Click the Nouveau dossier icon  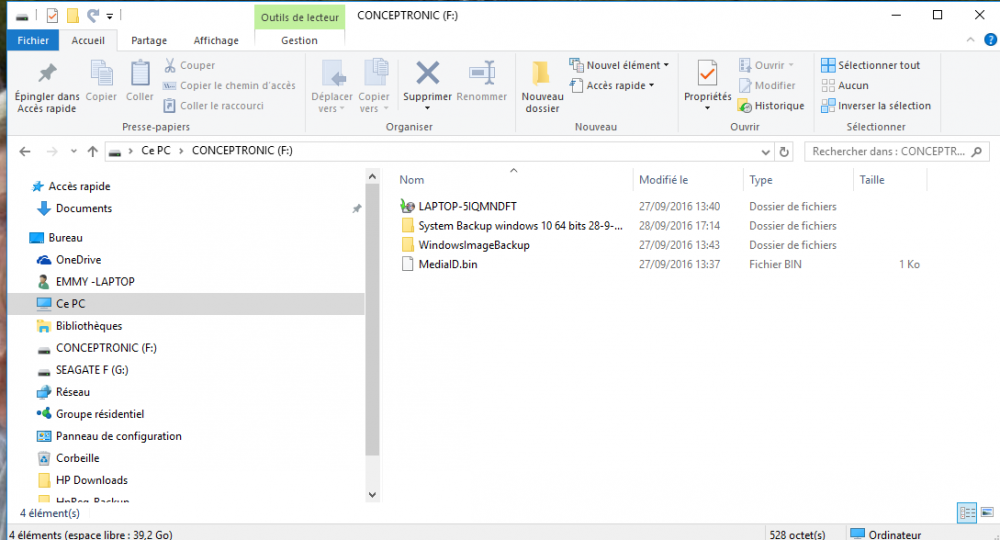541,75
